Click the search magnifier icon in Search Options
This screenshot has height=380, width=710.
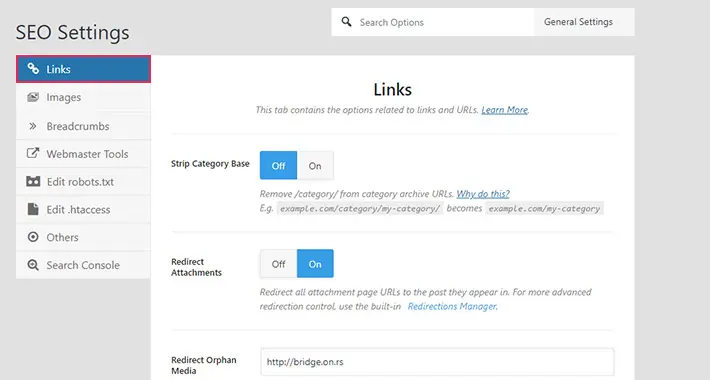346,22
